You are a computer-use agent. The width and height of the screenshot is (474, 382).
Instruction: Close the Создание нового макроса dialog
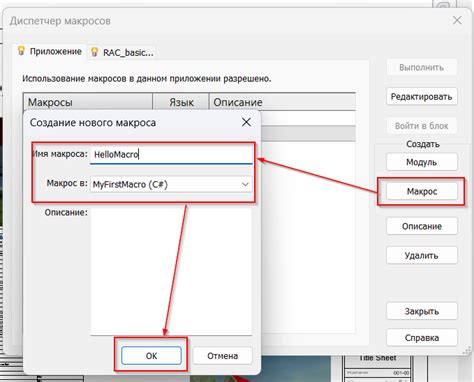[246, 122]
